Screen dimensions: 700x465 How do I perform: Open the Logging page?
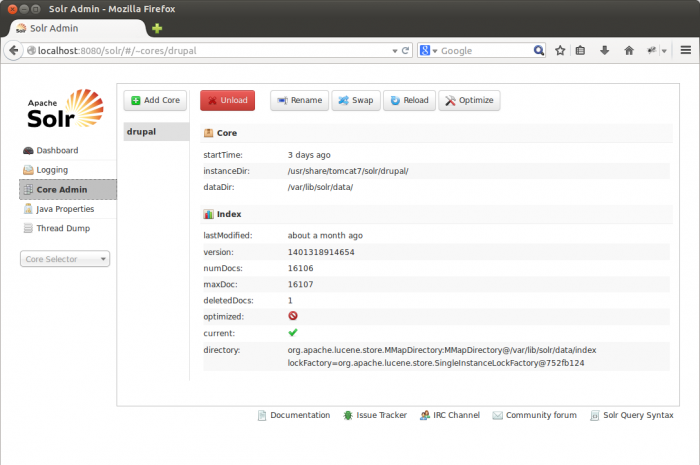point(52,170)
